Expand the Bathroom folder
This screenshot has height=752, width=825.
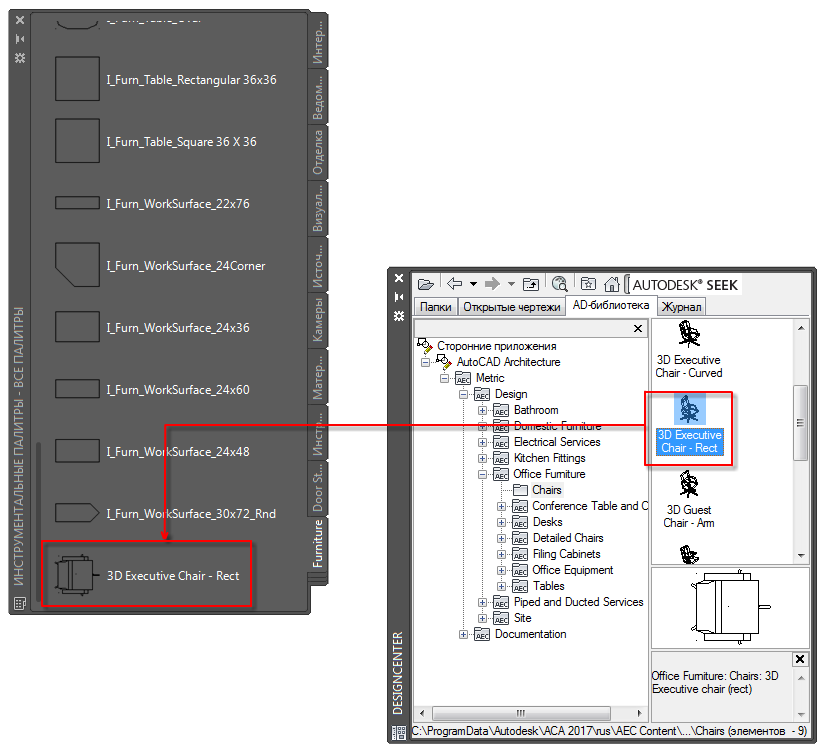coord(482,410)
